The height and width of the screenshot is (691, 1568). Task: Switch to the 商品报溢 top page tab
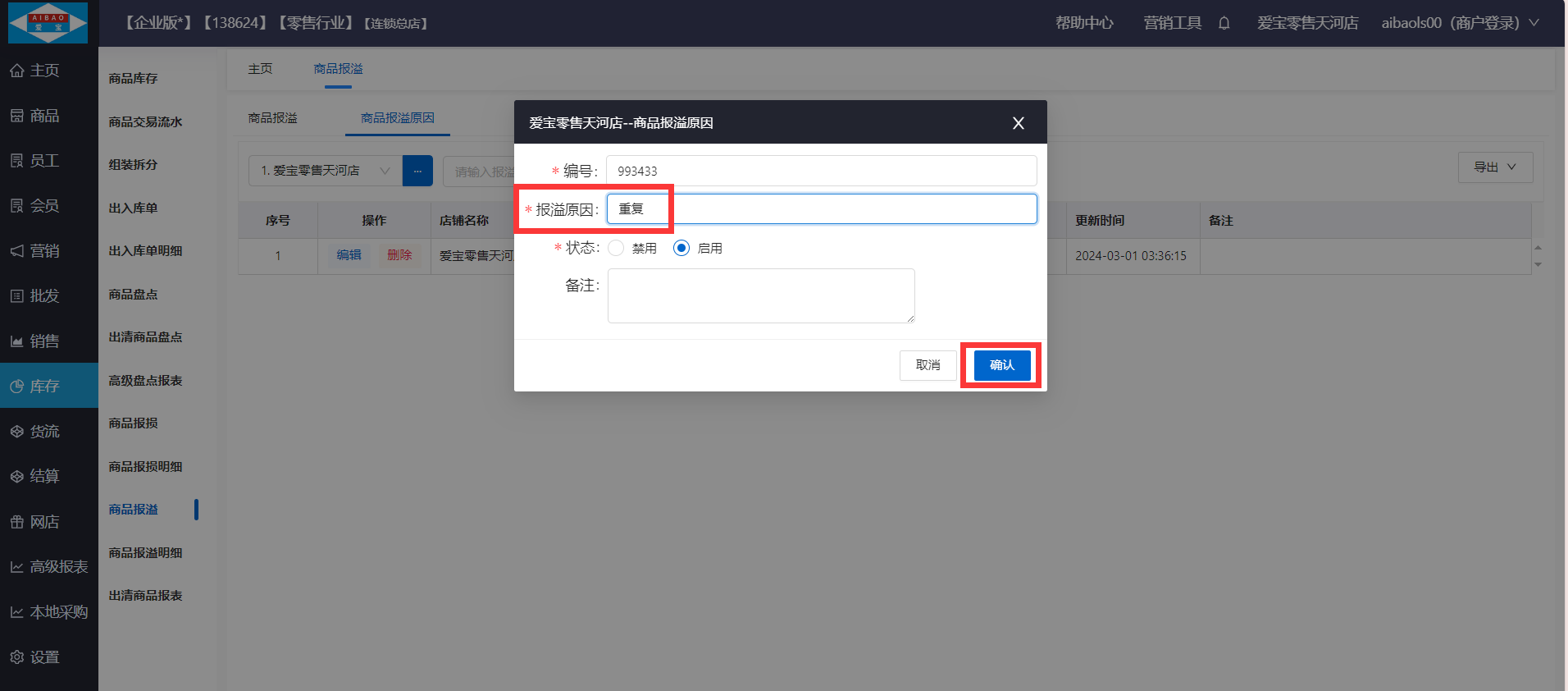pyautogui.click(x=338, y=69)
